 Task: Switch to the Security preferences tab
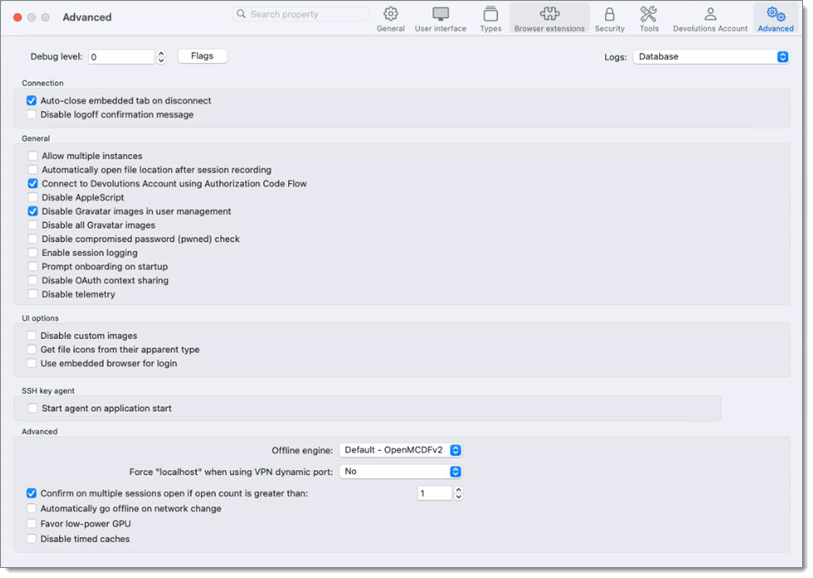tap(610, 18)
